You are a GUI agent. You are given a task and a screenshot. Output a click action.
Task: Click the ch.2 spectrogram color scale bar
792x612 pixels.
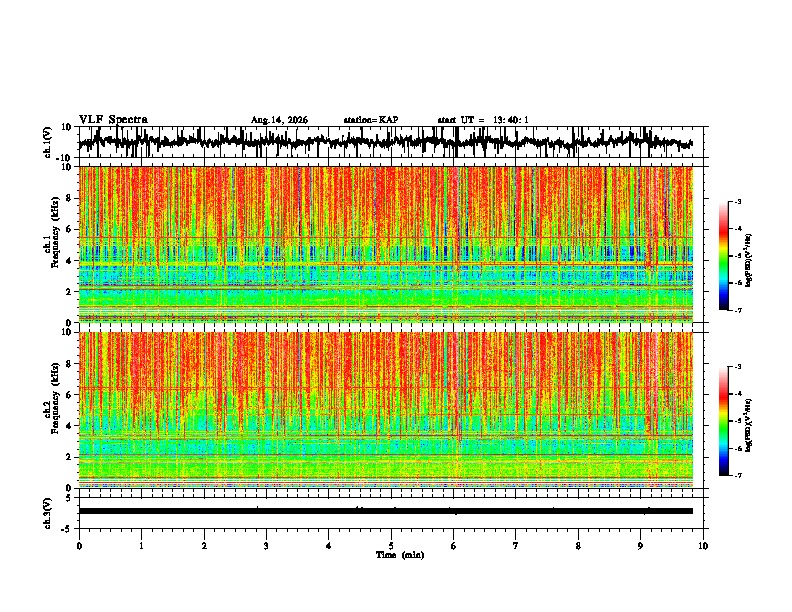[x=723, y=421]
